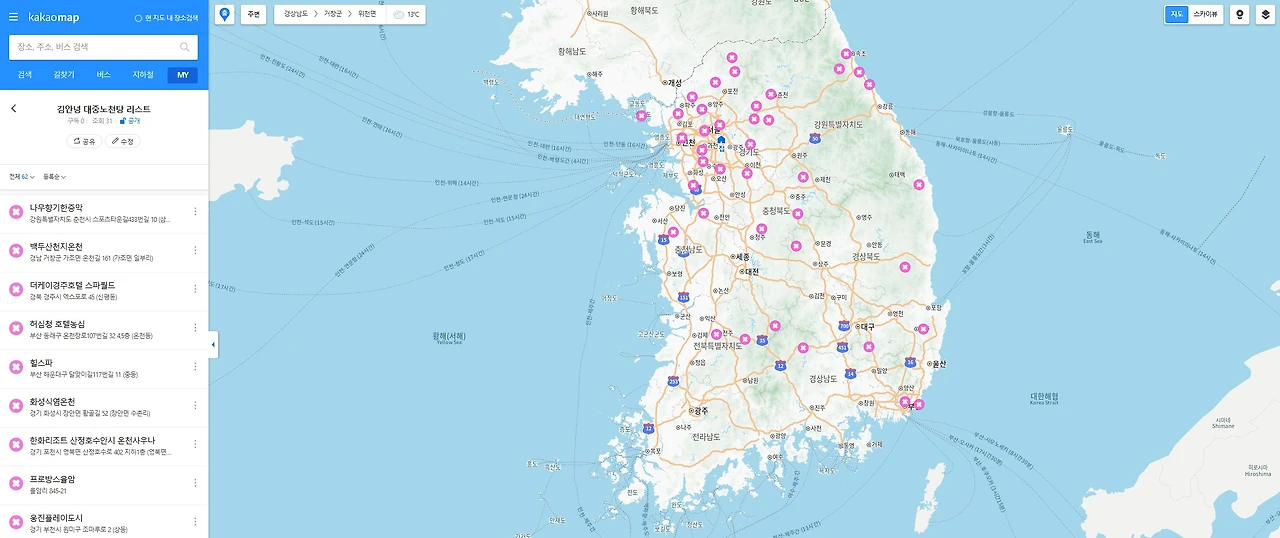Screen dimensions: 1280x538
Task: Click the search magnifier icon
Action: click(185, 47)
